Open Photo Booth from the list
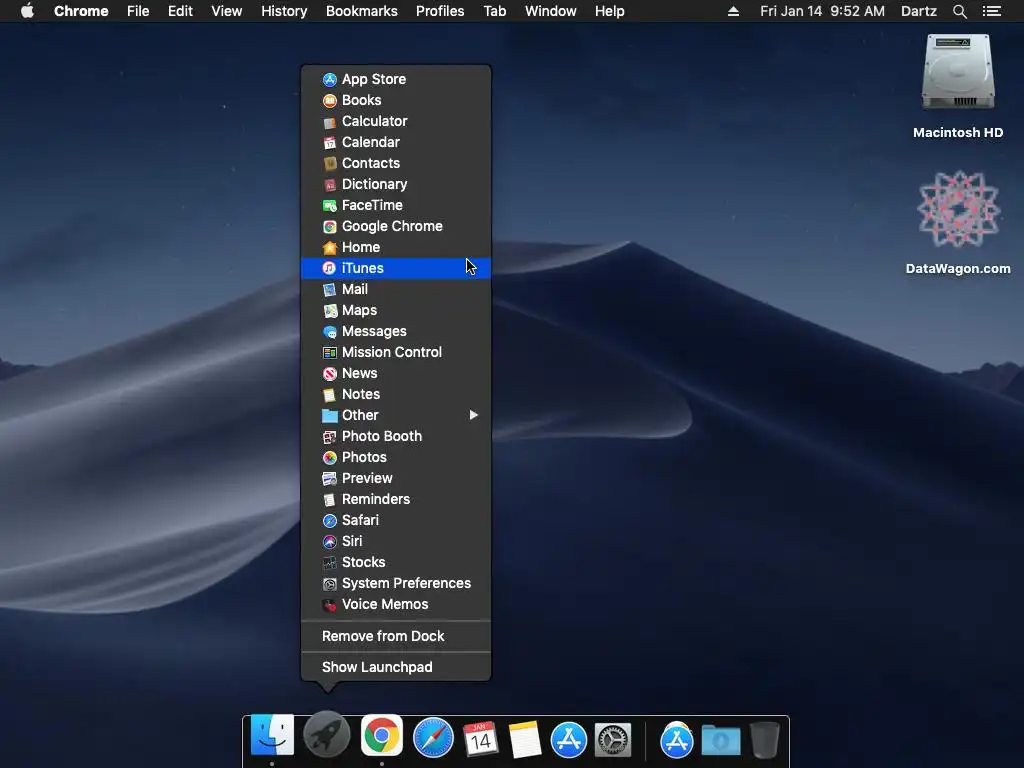This screenshot has width=1024, height=768. coord(396,436)
